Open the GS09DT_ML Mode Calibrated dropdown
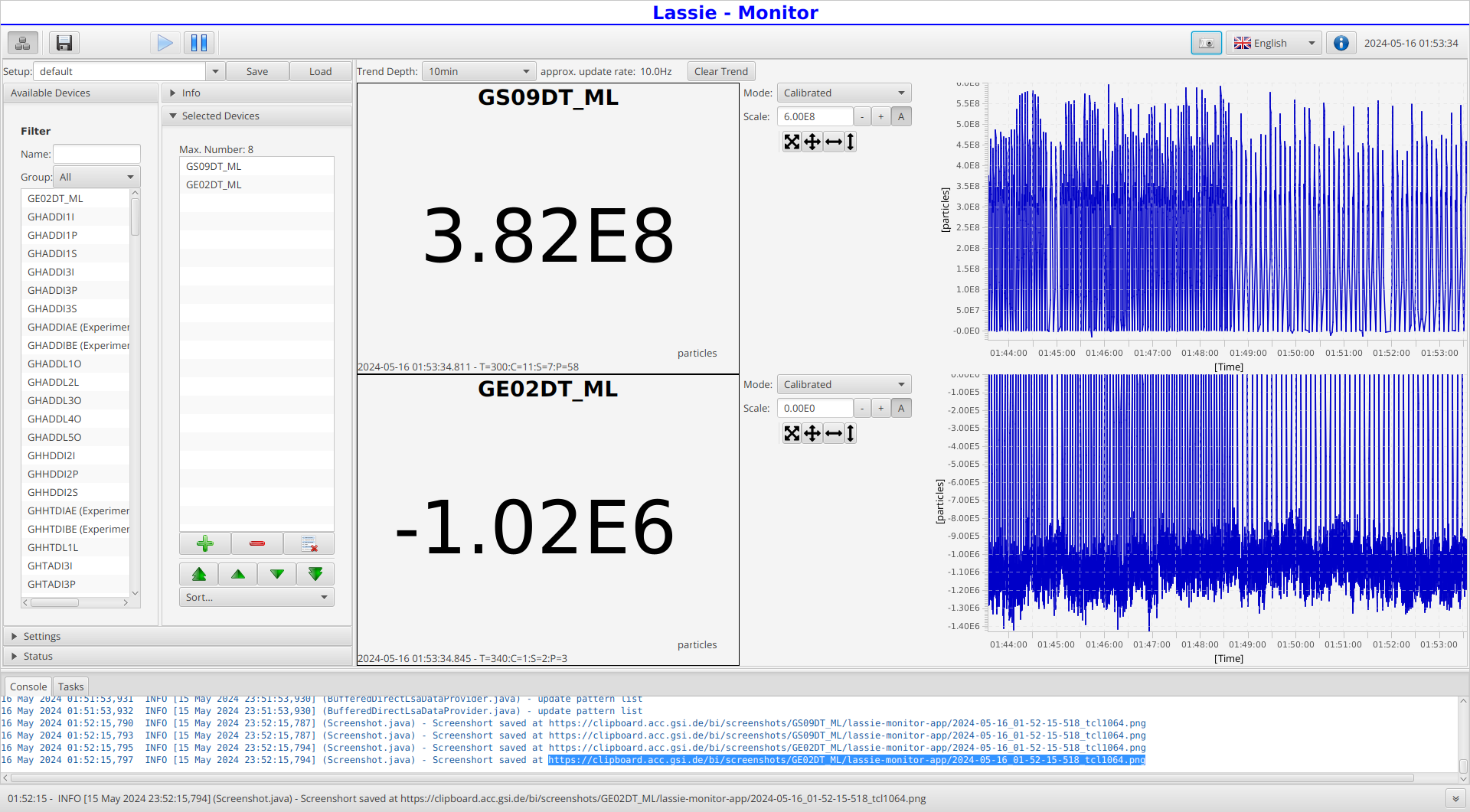This screenshot has width=1470, height=812. [844, 93]
